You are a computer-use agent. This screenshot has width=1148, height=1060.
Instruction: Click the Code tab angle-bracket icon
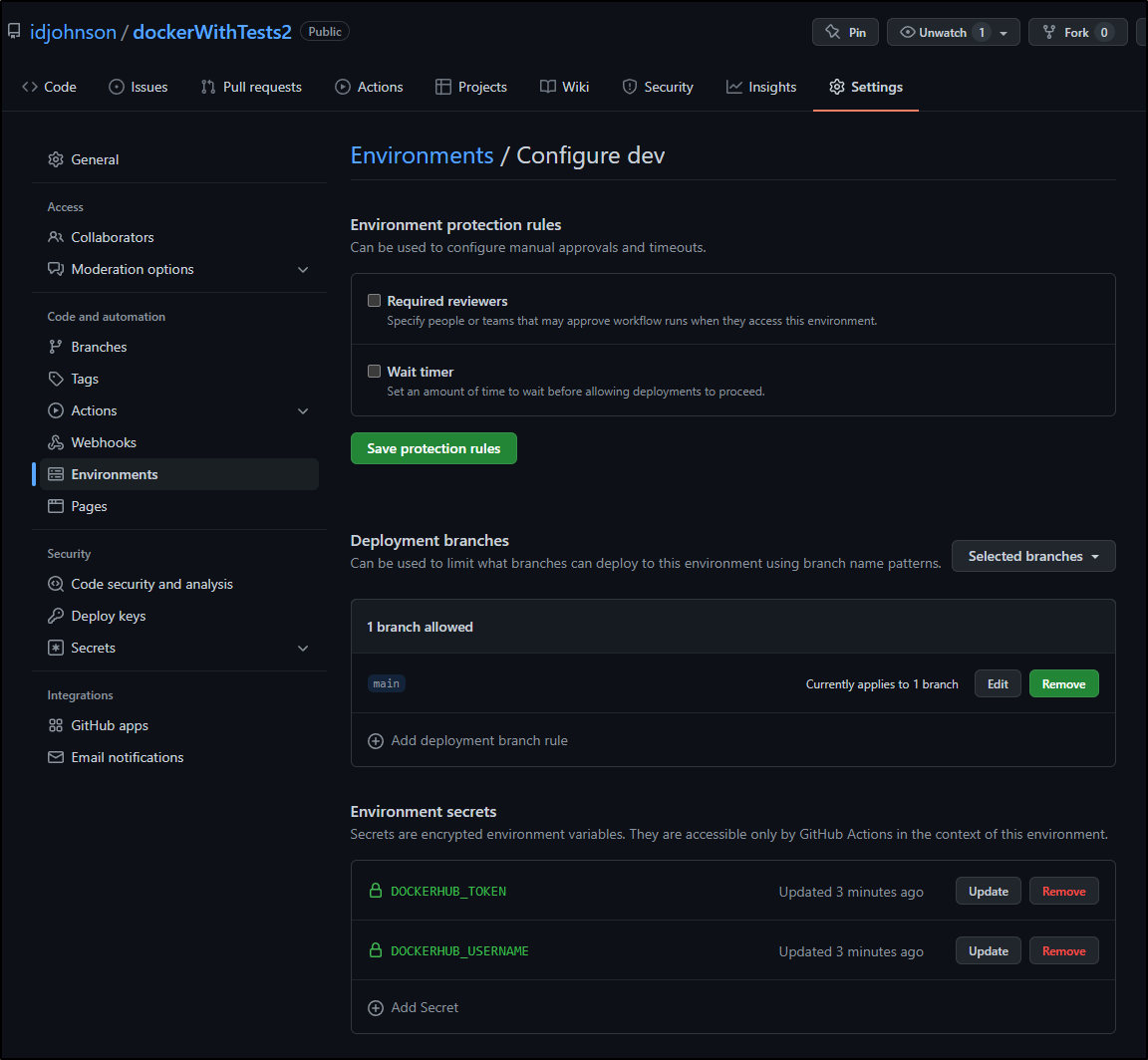pyautogui.click(x=29, y=87)
